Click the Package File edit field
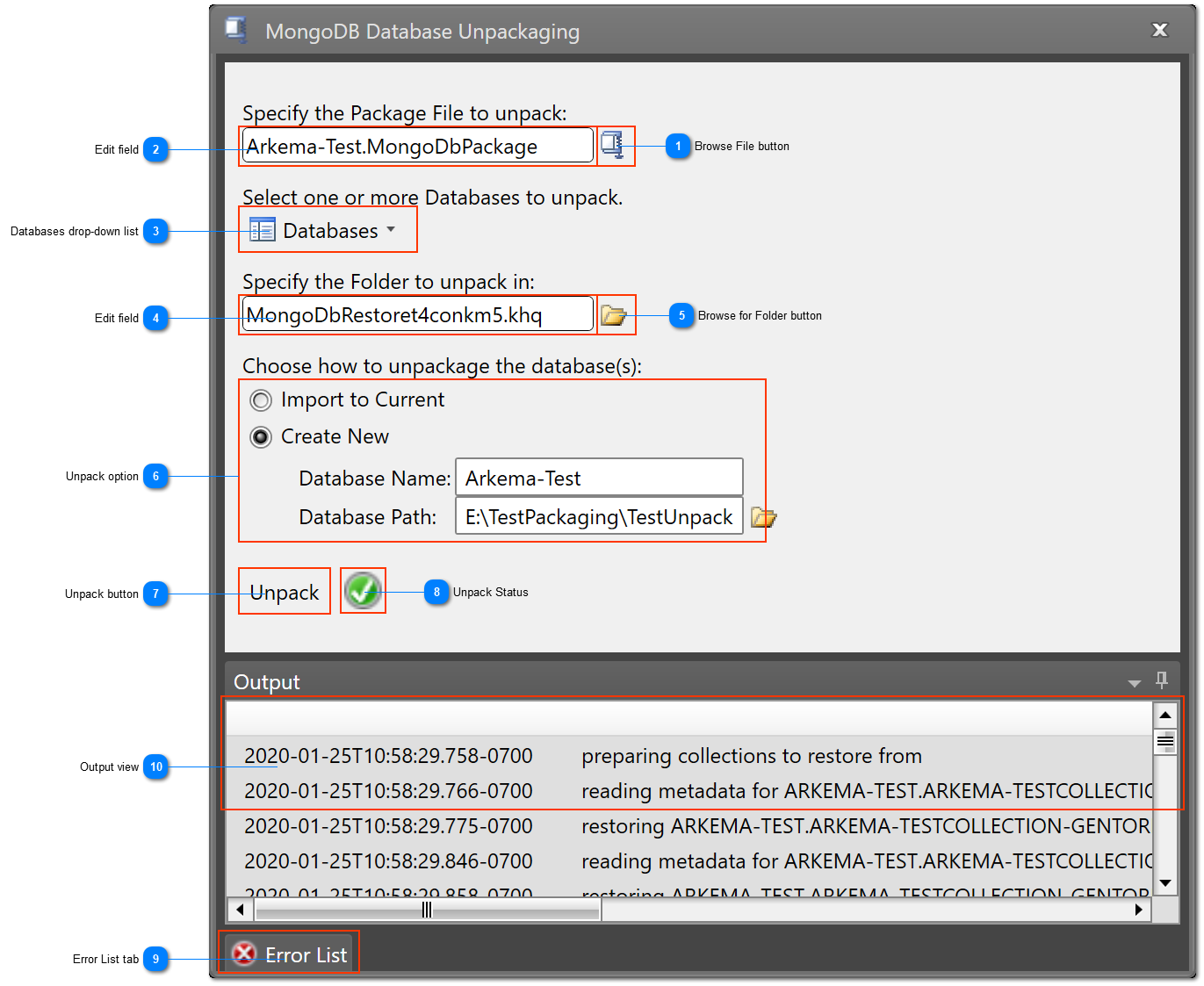This screenshot has height=986, width=1204. [418, 146]
